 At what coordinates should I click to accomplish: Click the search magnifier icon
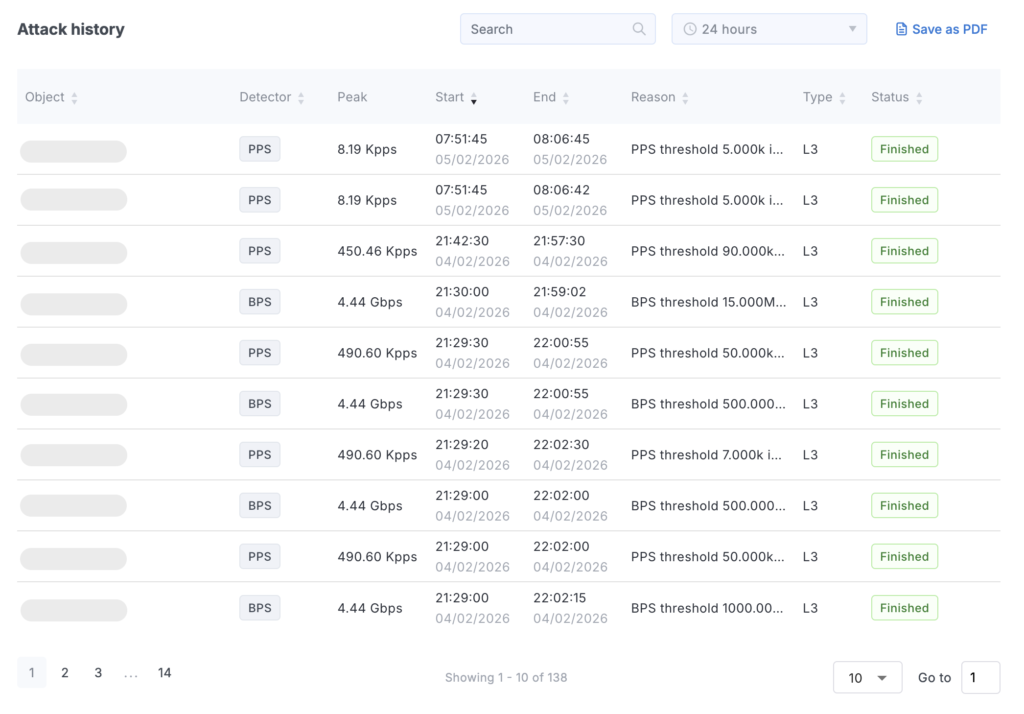point(639,29)
